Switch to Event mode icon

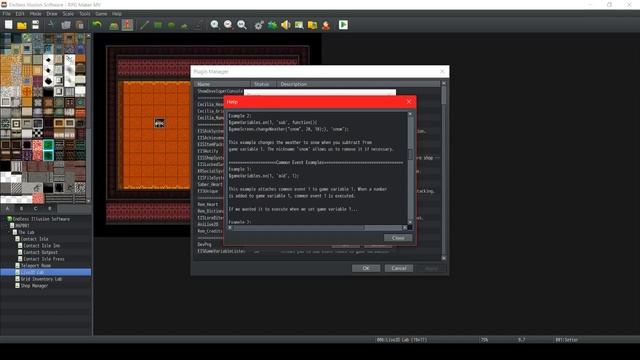[127, 25]
